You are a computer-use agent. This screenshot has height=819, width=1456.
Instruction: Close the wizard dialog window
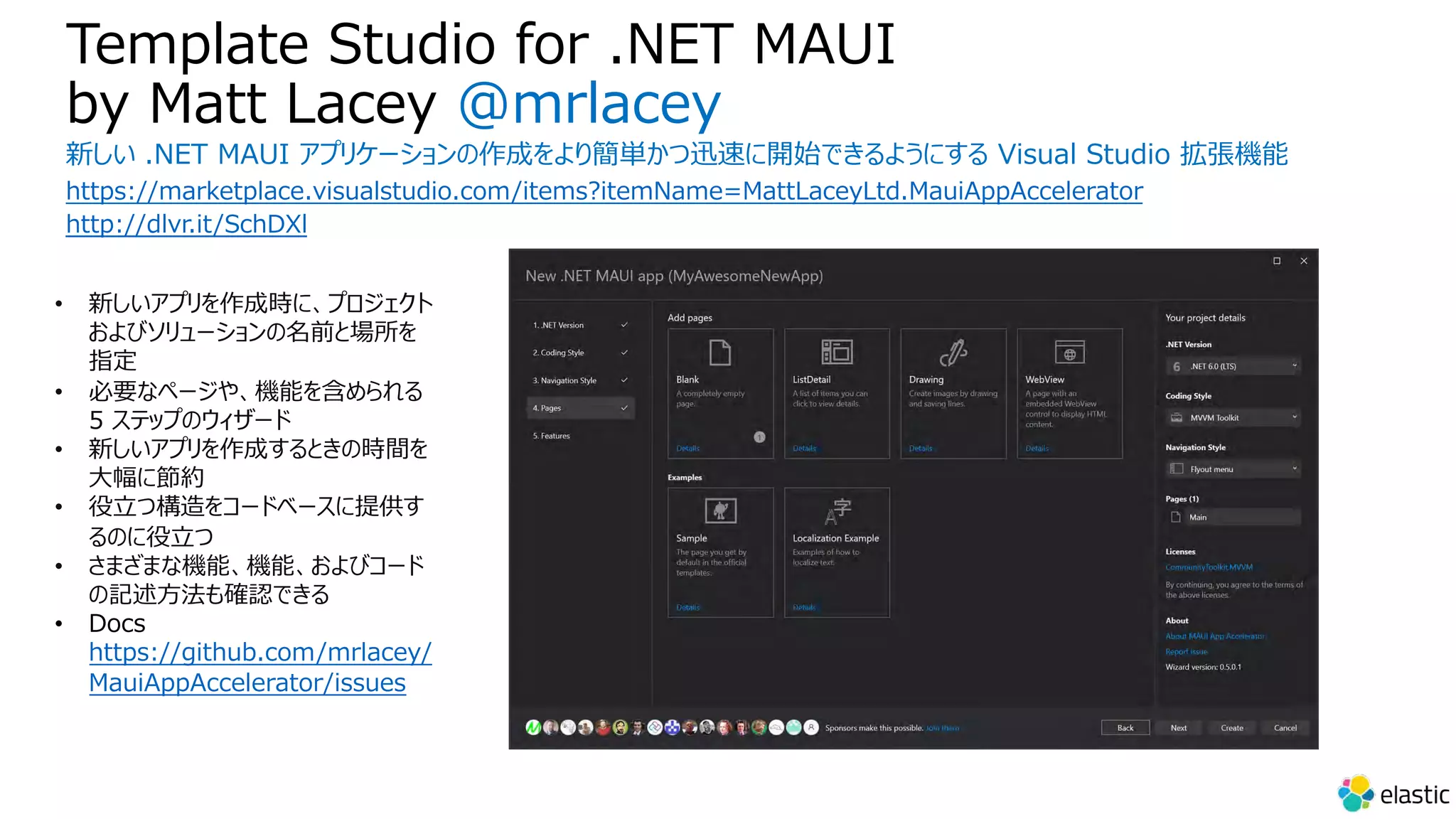coord(1304,261)
